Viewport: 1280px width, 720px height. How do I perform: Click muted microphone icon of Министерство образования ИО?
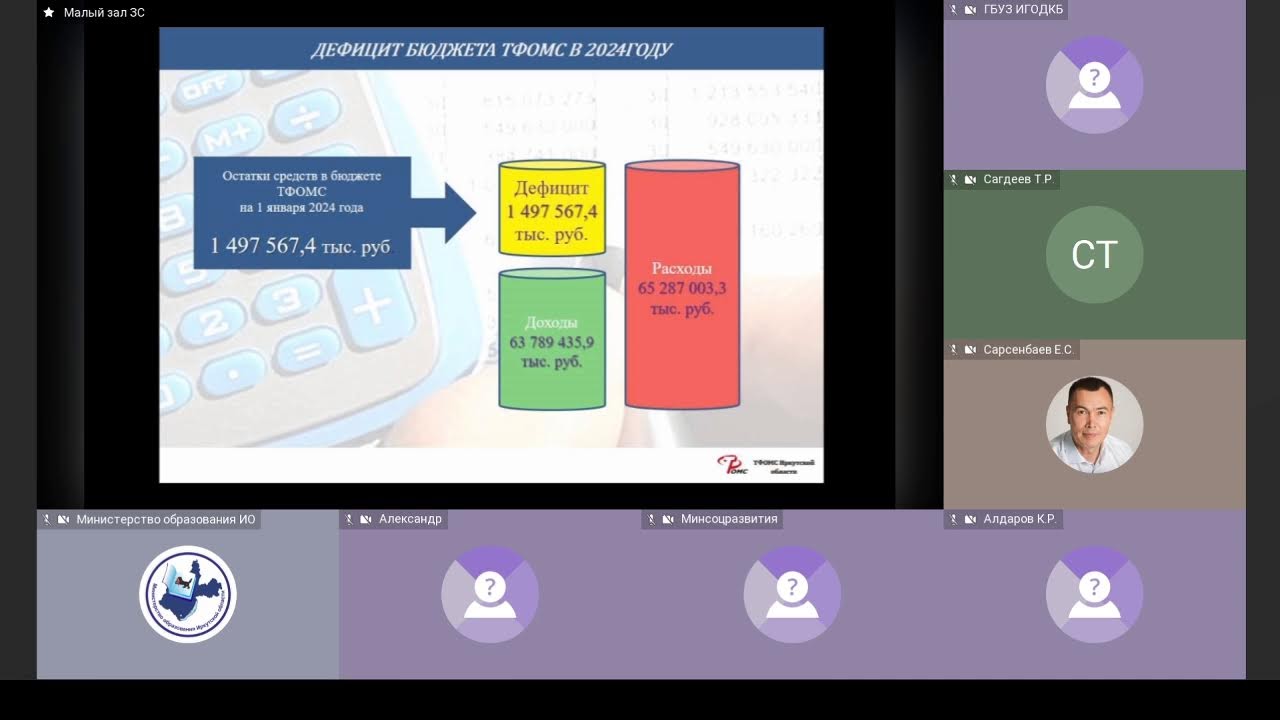(47, 520)
